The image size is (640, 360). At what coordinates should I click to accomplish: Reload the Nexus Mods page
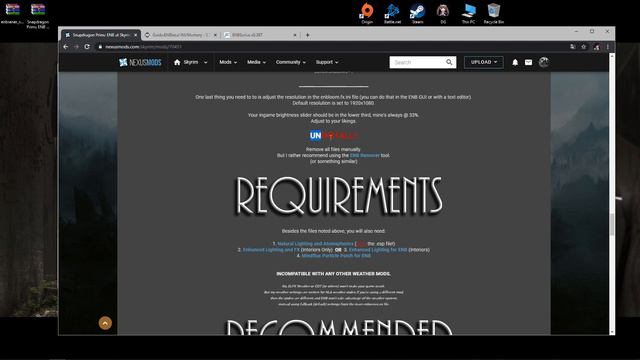point(87,47)
